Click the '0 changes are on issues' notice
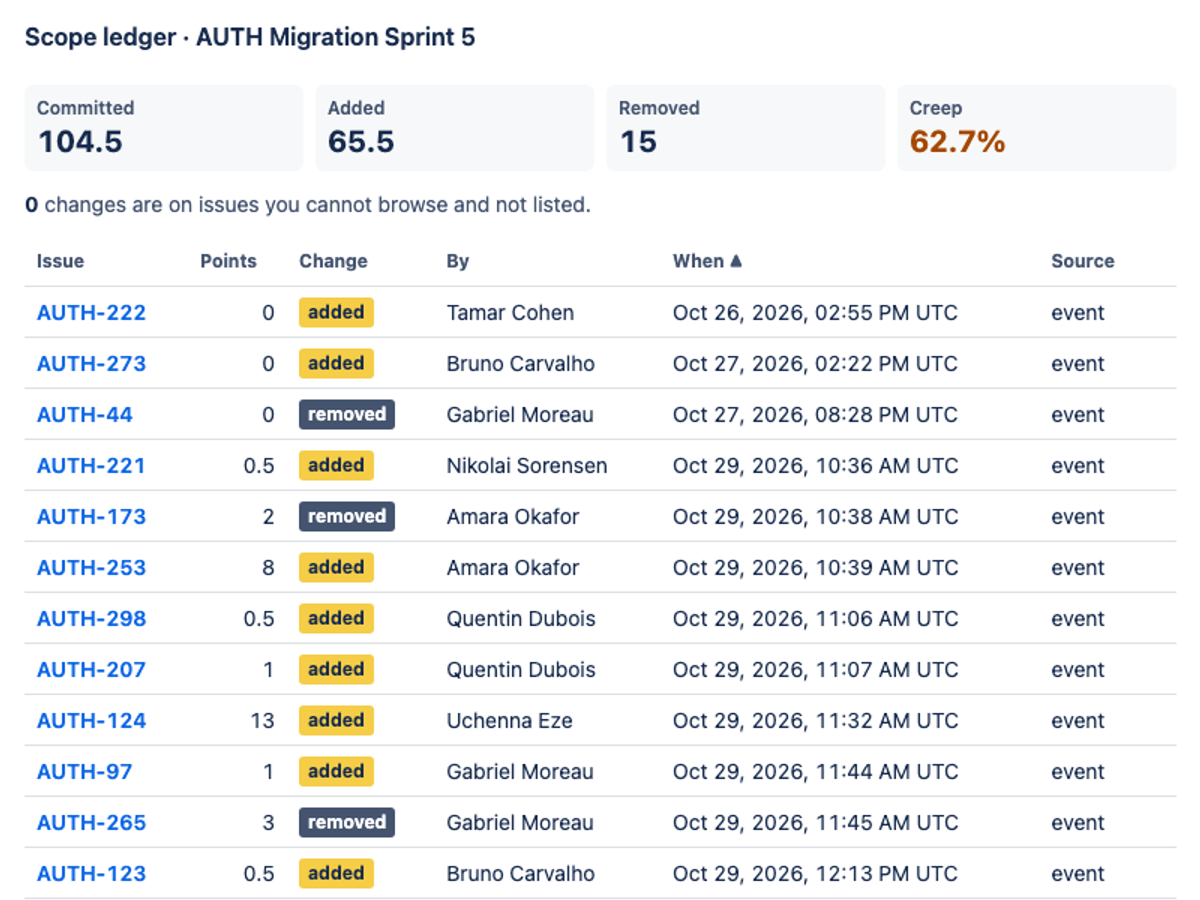1200x900 pixels. (308, 205)
